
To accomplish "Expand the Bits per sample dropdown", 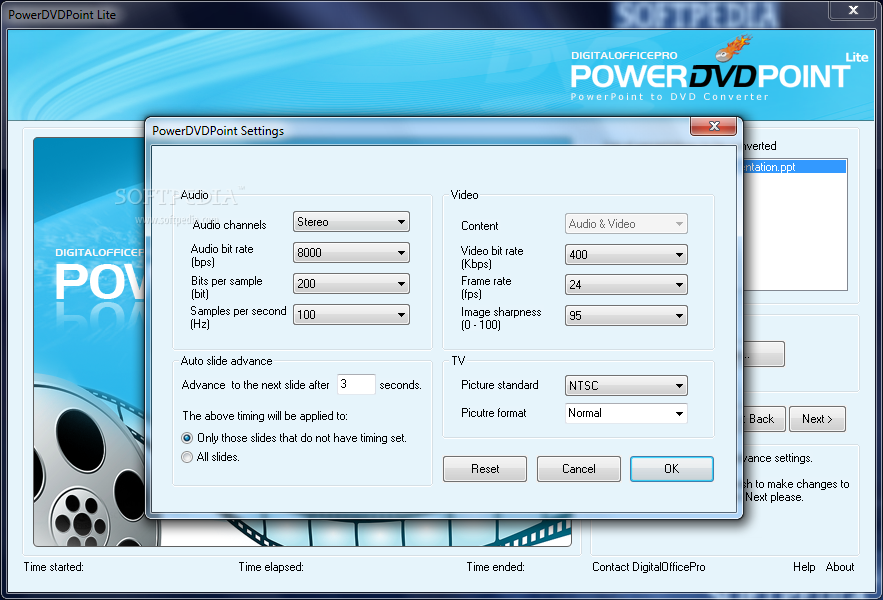I will tap(351, 283).
